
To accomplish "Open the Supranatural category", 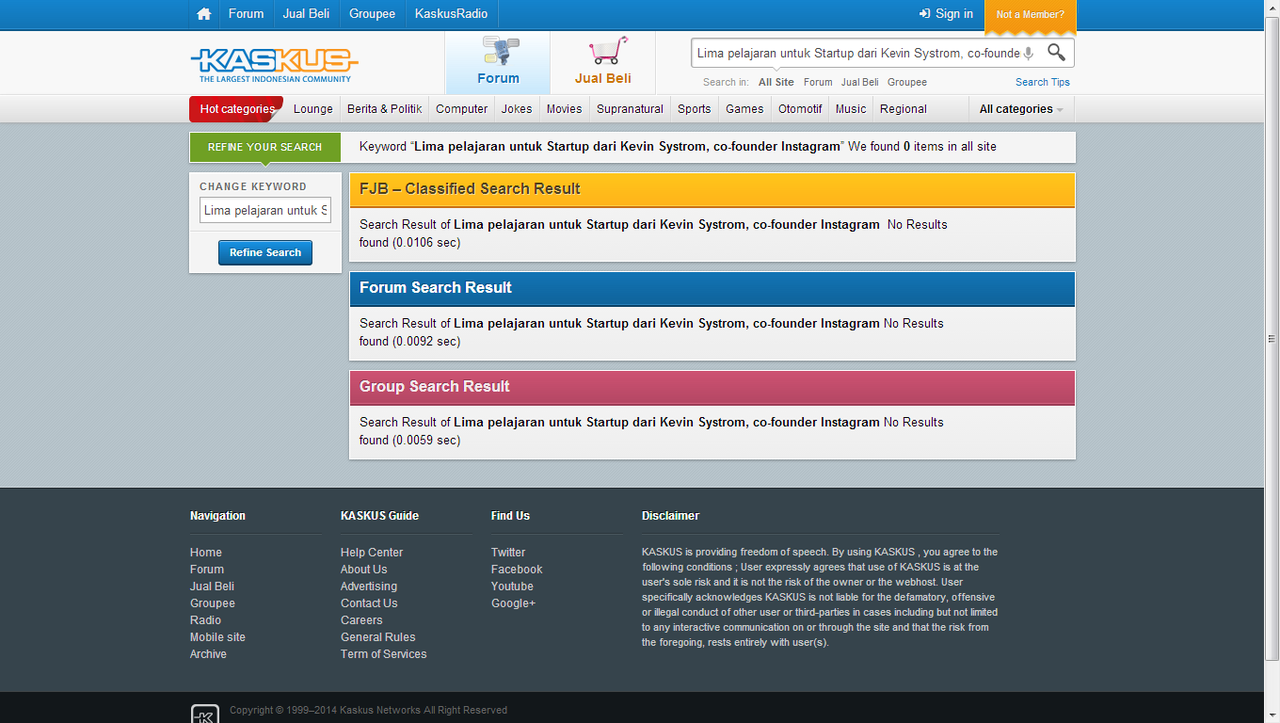I will (630, 109).
